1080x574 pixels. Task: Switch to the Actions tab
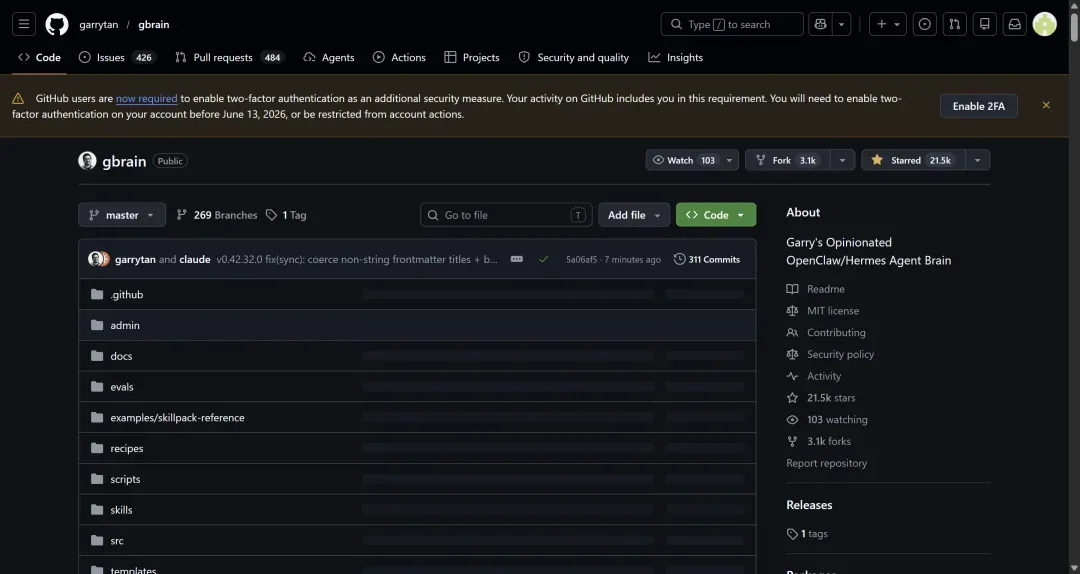pos(399,57)
